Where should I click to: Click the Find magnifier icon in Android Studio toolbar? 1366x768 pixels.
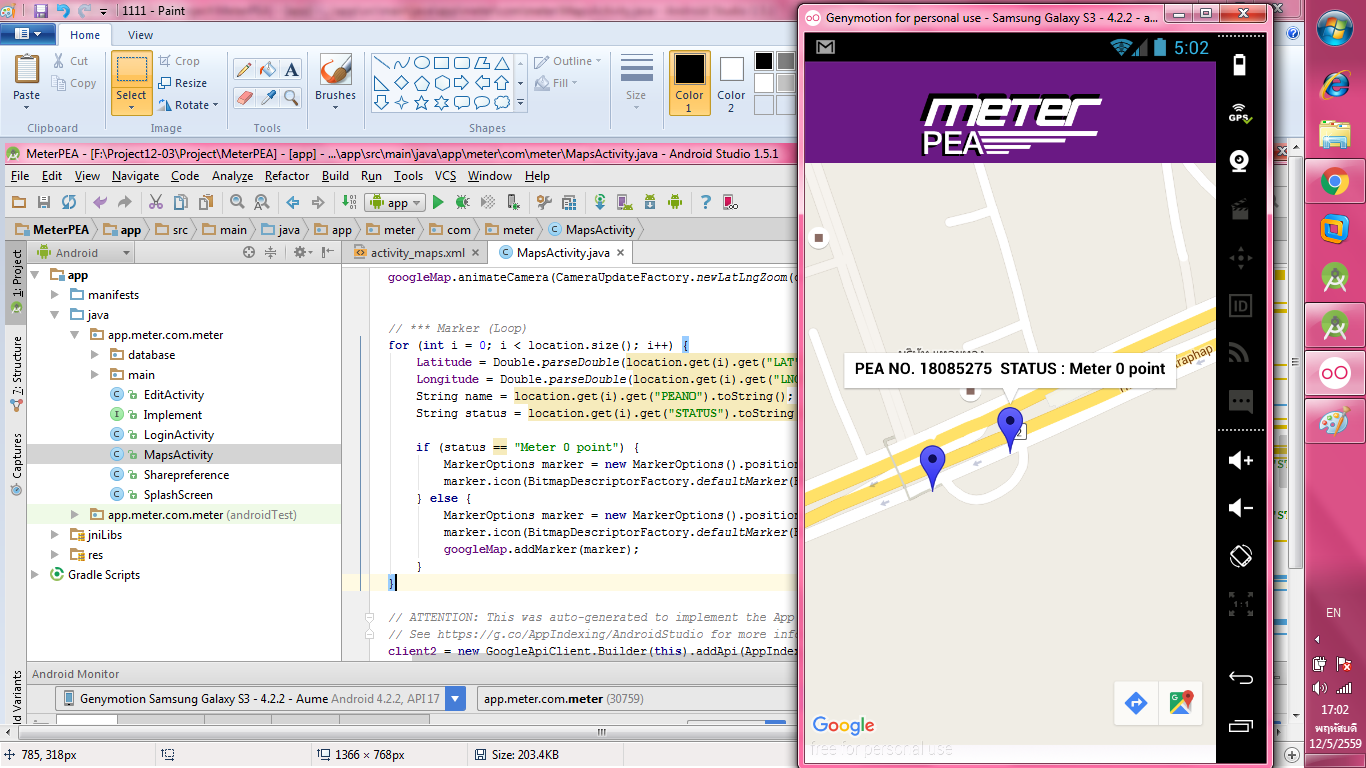pyautogui.click(x=237, y=202)
